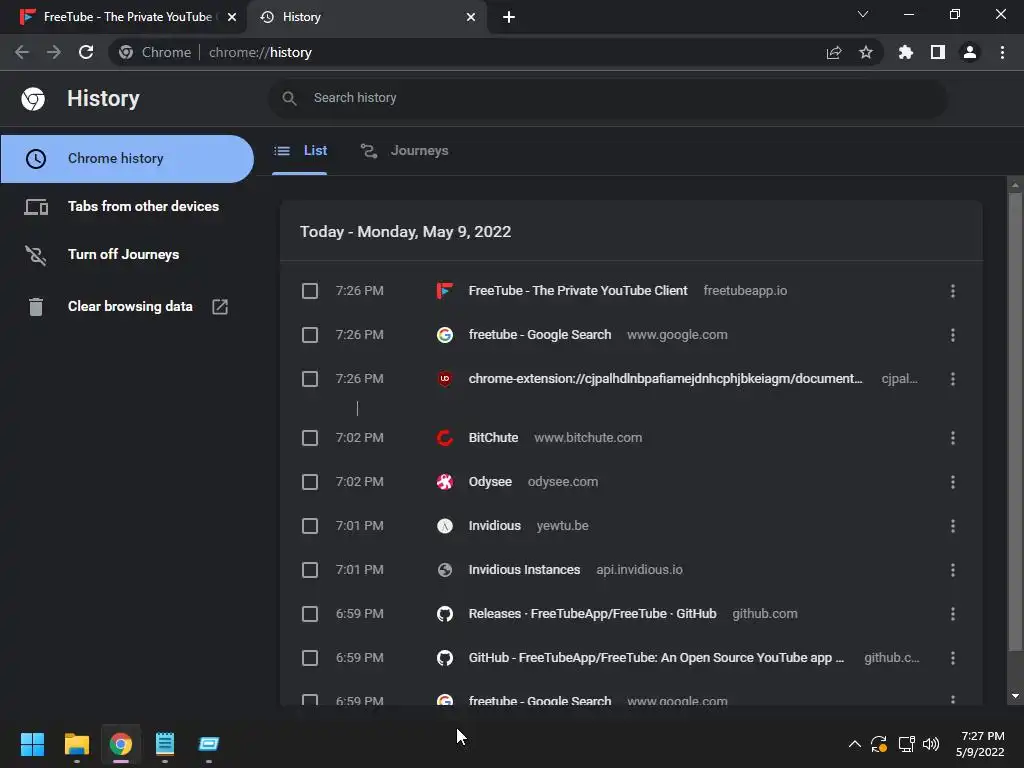Screen dimensions: 1024x768
Task: Open the Invidious Instances history link
Action: click(524, 570)
